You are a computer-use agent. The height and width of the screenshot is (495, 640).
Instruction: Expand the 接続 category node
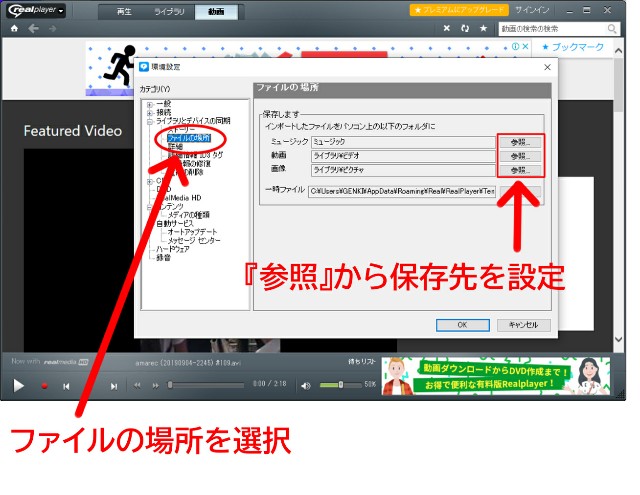(x=149, y=113)
